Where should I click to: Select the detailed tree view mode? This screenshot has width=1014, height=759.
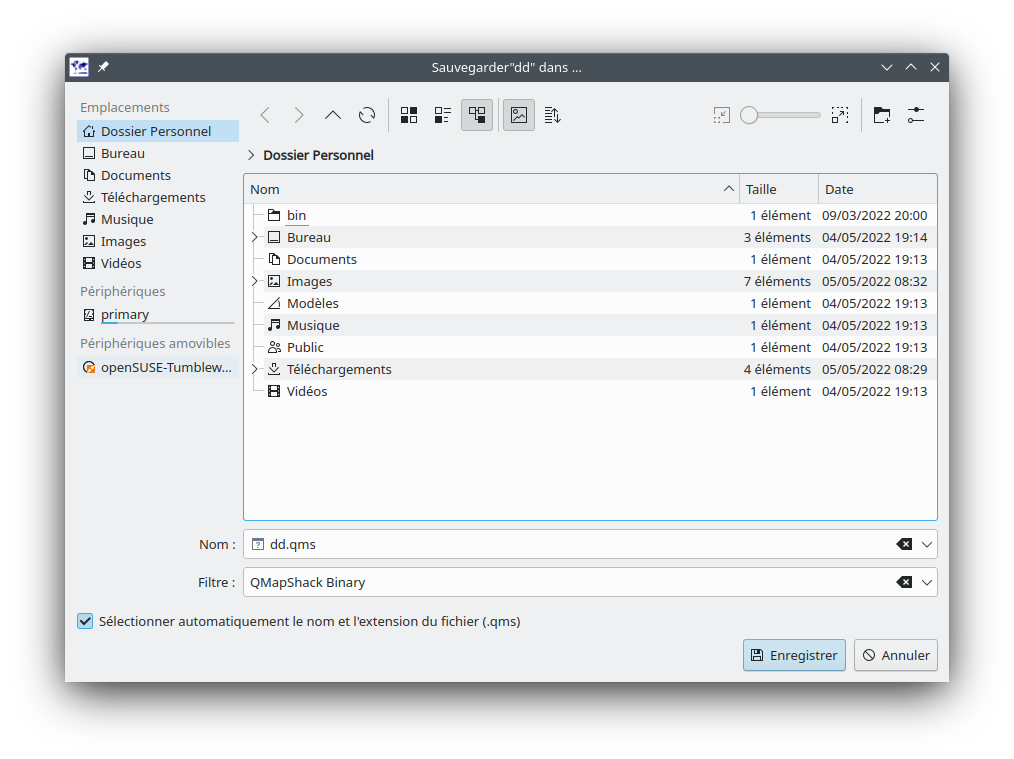coord(477,115)
